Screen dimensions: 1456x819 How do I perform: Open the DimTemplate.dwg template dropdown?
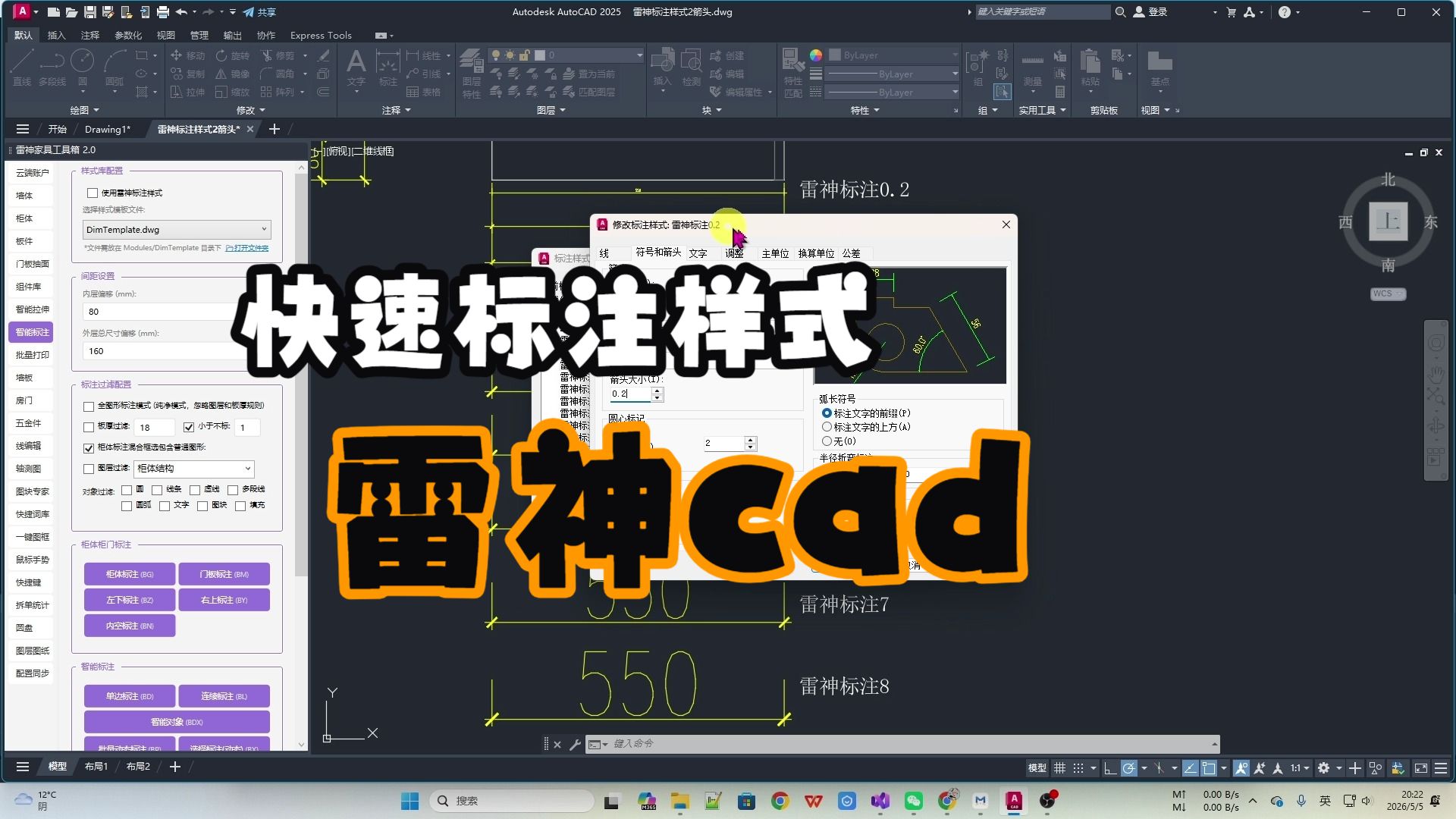coord(177,230)
